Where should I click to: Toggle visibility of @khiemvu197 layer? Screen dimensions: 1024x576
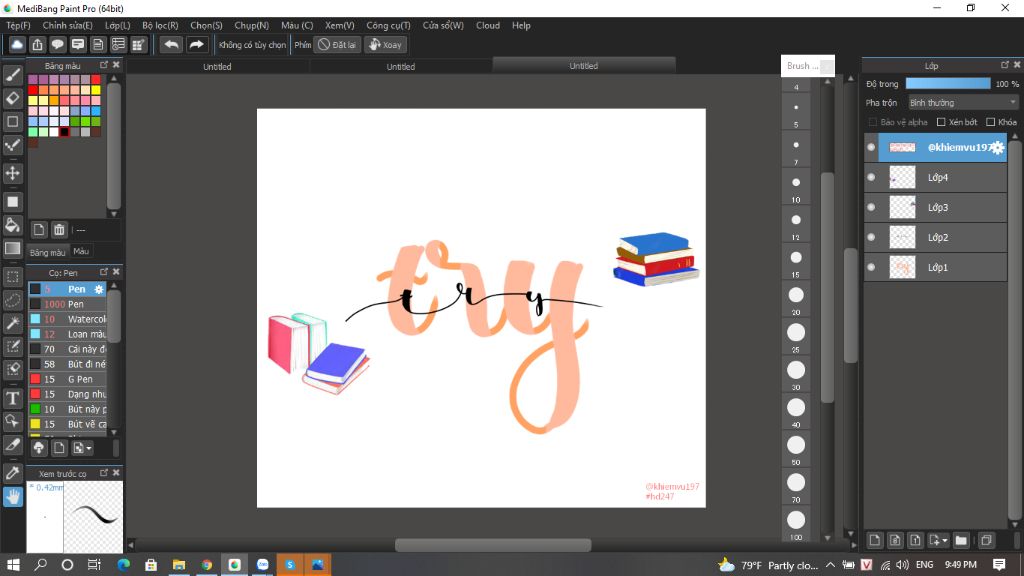point(871,147)
